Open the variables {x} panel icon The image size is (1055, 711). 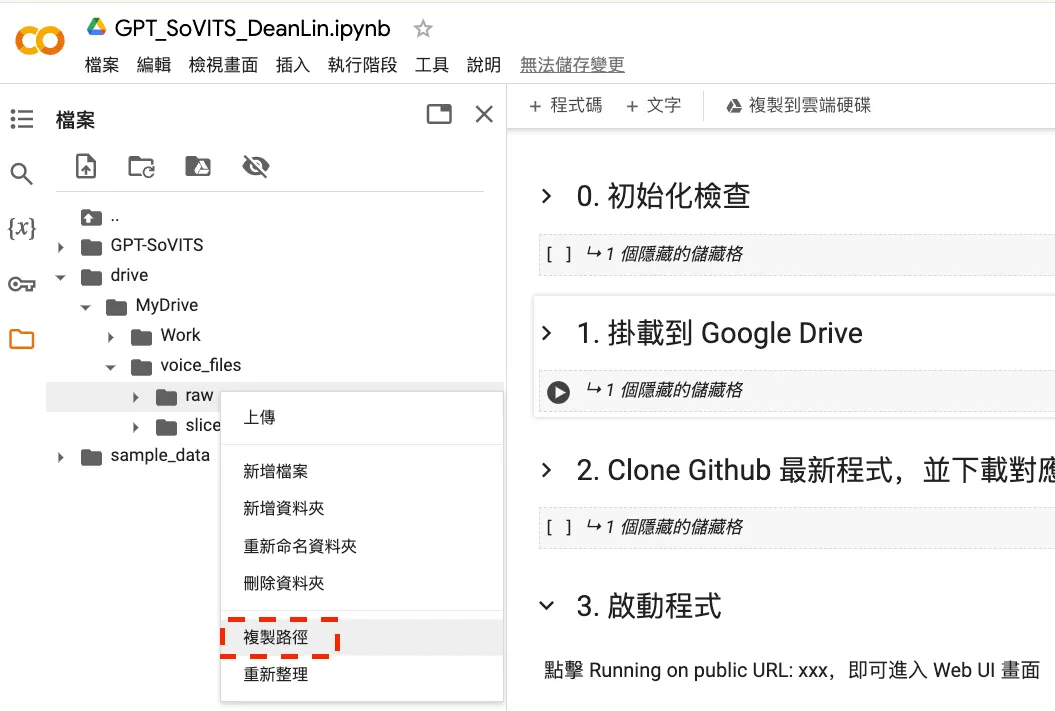[22, 228]
